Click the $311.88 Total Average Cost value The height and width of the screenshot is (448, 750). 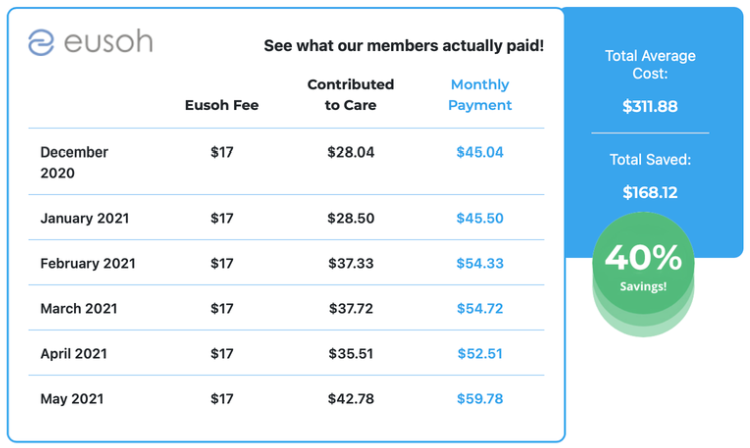(650, 106)
